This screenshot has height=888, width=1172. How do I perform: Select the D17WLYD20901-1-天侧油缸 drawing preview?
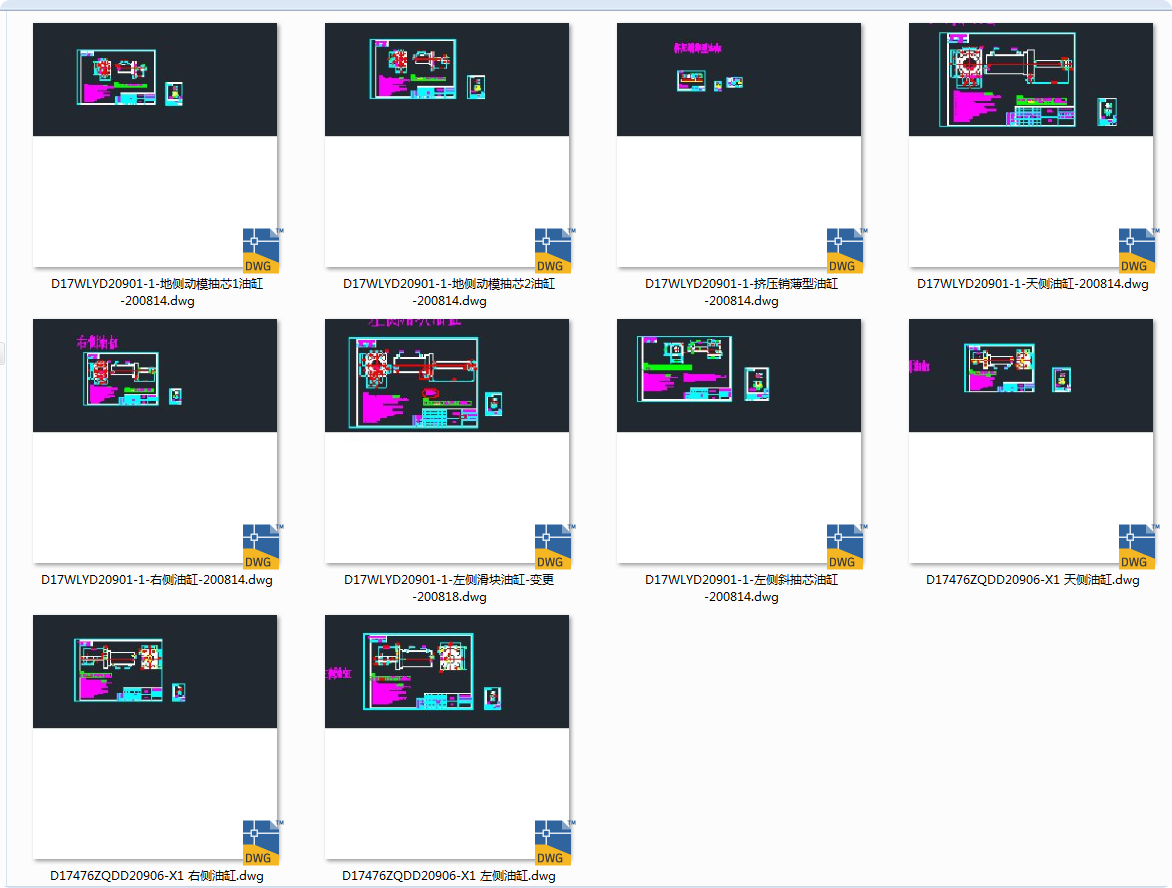(1031, 80)
